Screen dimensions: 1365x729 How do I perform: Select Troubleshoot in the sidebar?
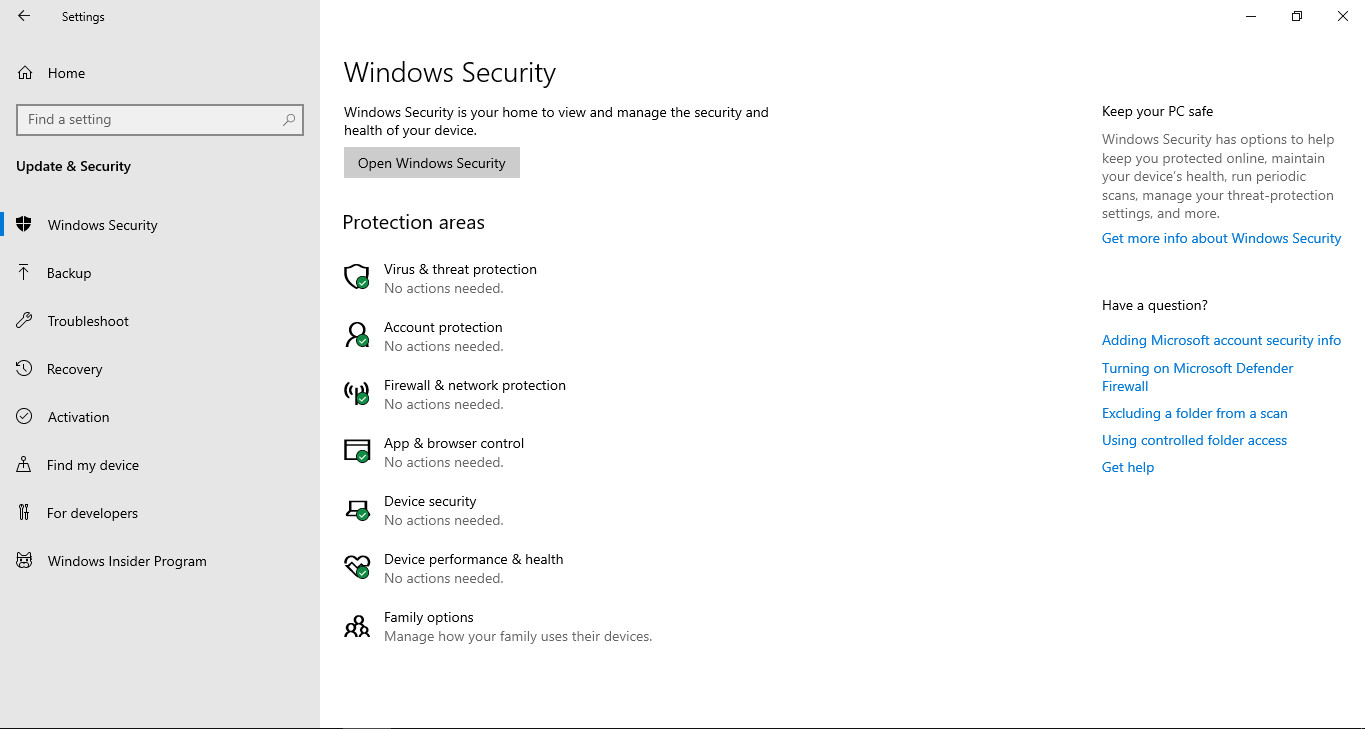click(88, 321)
